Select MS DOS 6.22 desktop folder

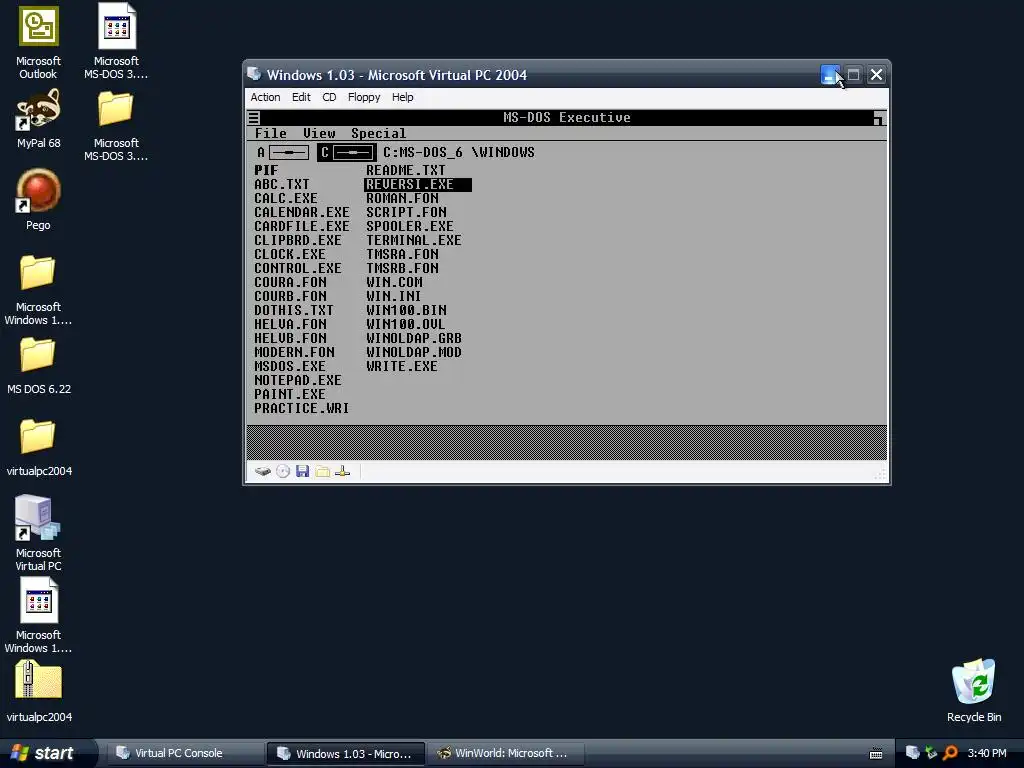click(39, 366)
